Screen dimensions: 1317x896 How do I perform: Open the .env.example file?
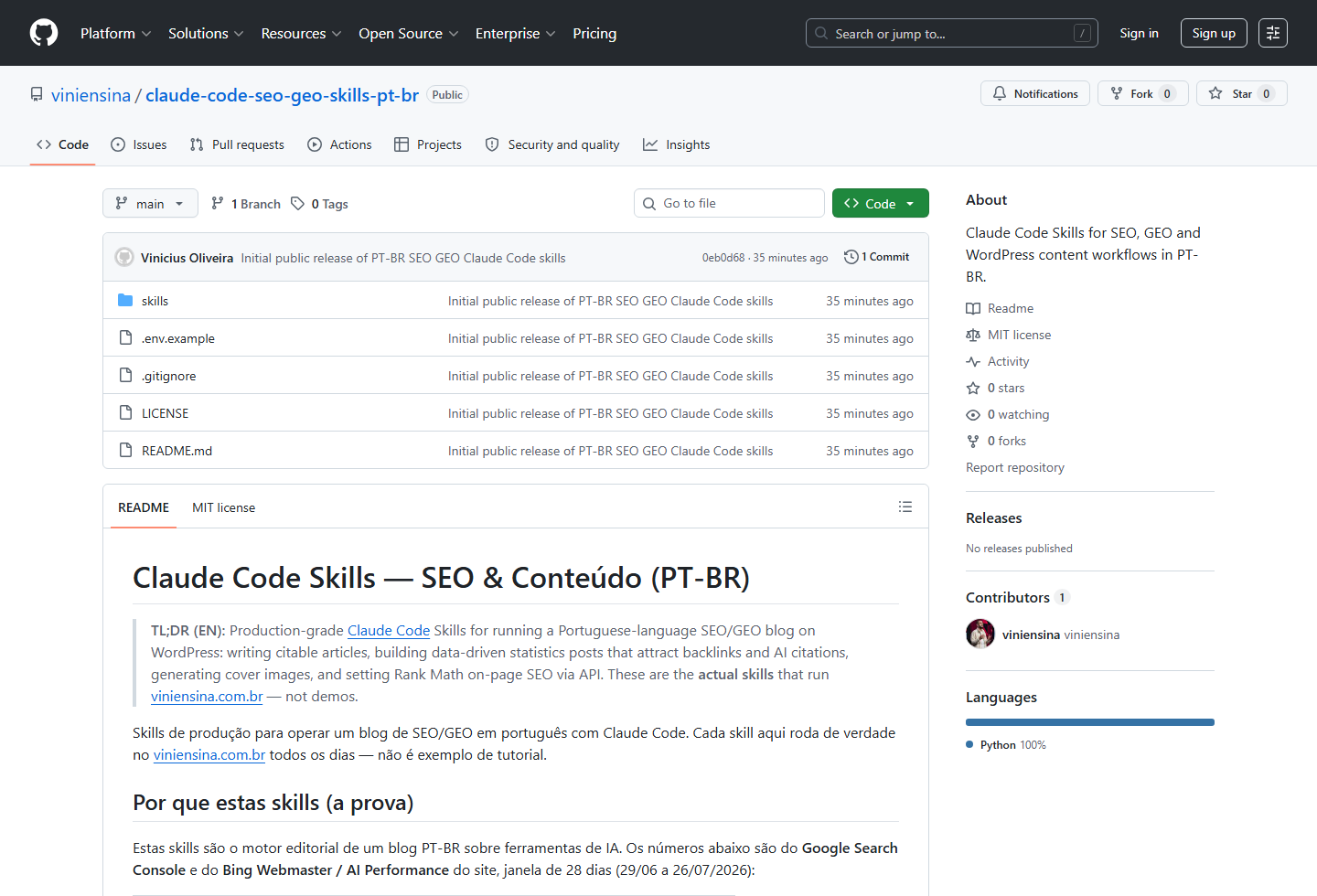point(178,338)
